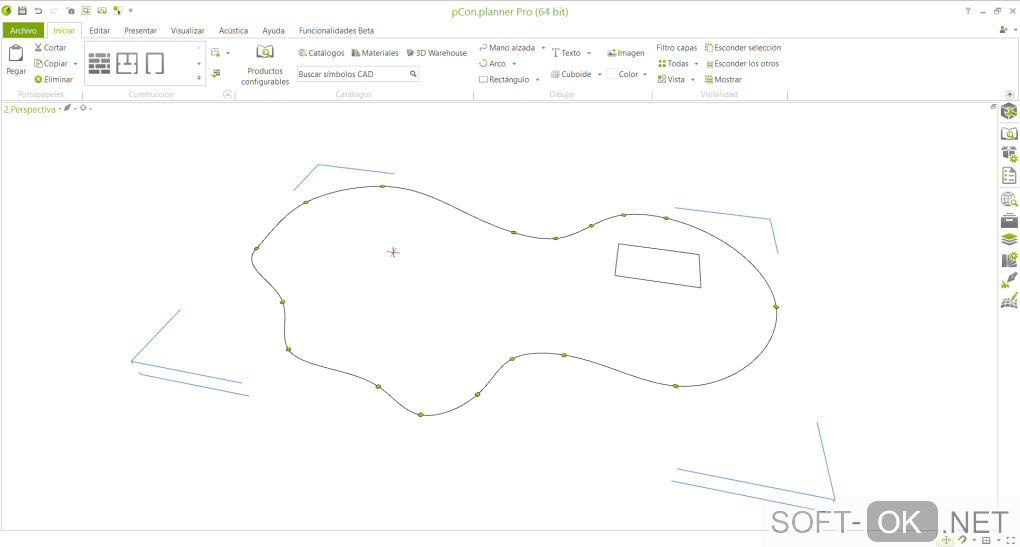
Task: Expand the Rectángulo dropdown arrow
Action: (537, 79)
